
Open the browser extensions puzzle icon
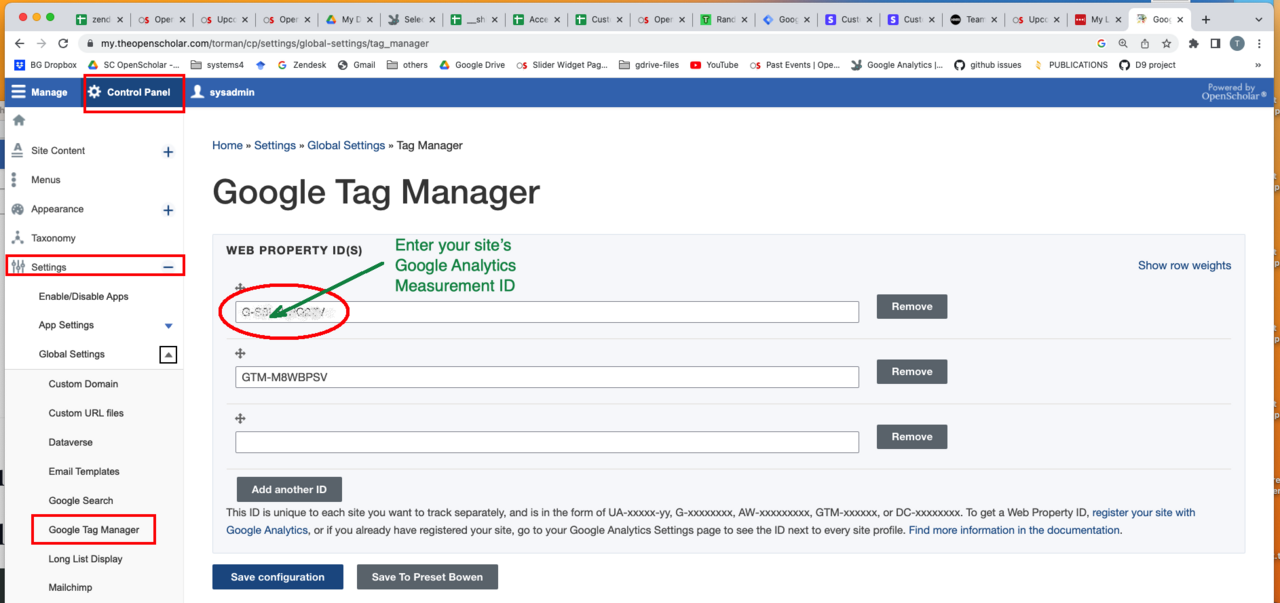click(x=1193, y=44)
